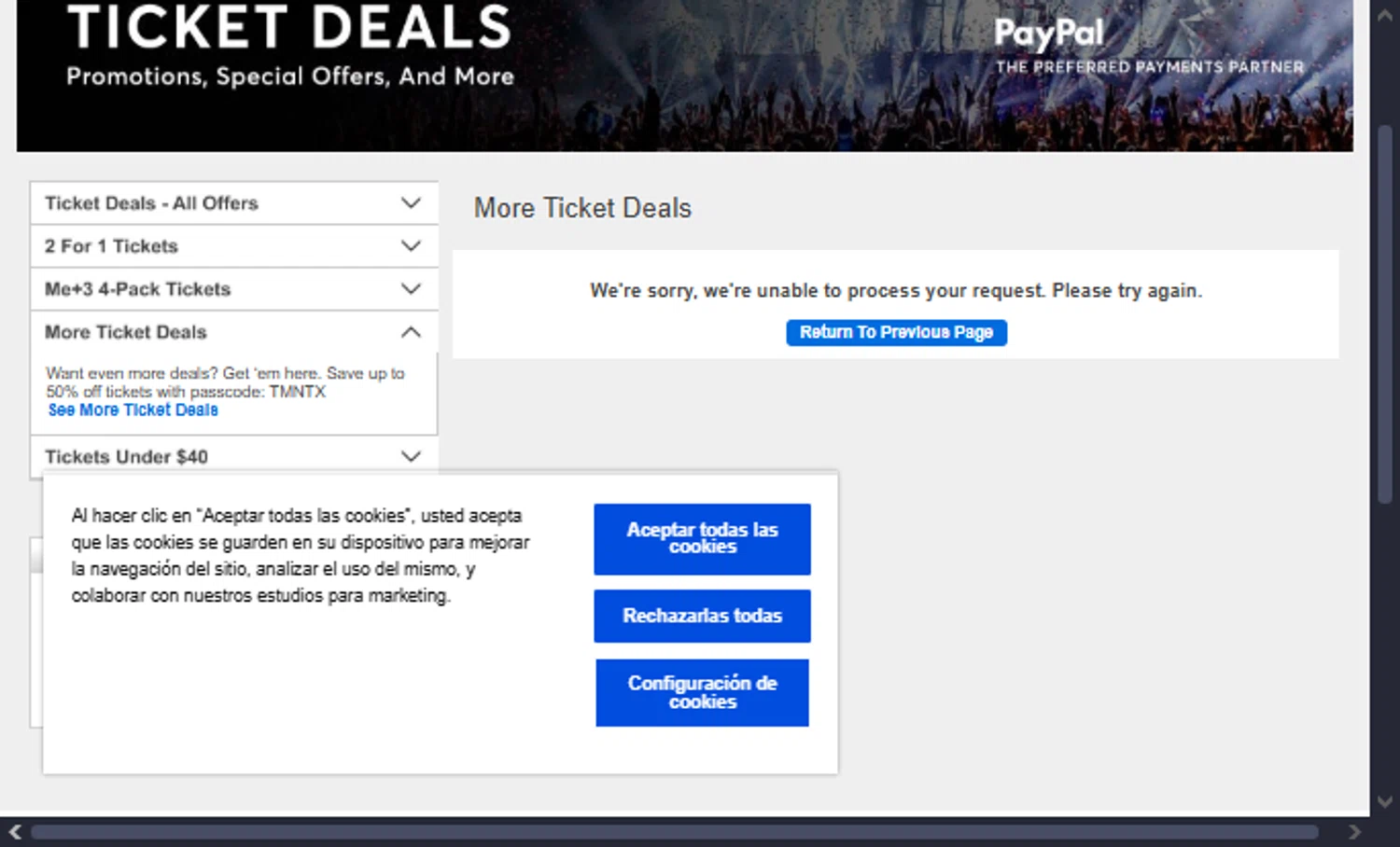This screenshot has height=847, width=1400.
Task: Open the See More Ticket Deals link
Action: (133, 410)
